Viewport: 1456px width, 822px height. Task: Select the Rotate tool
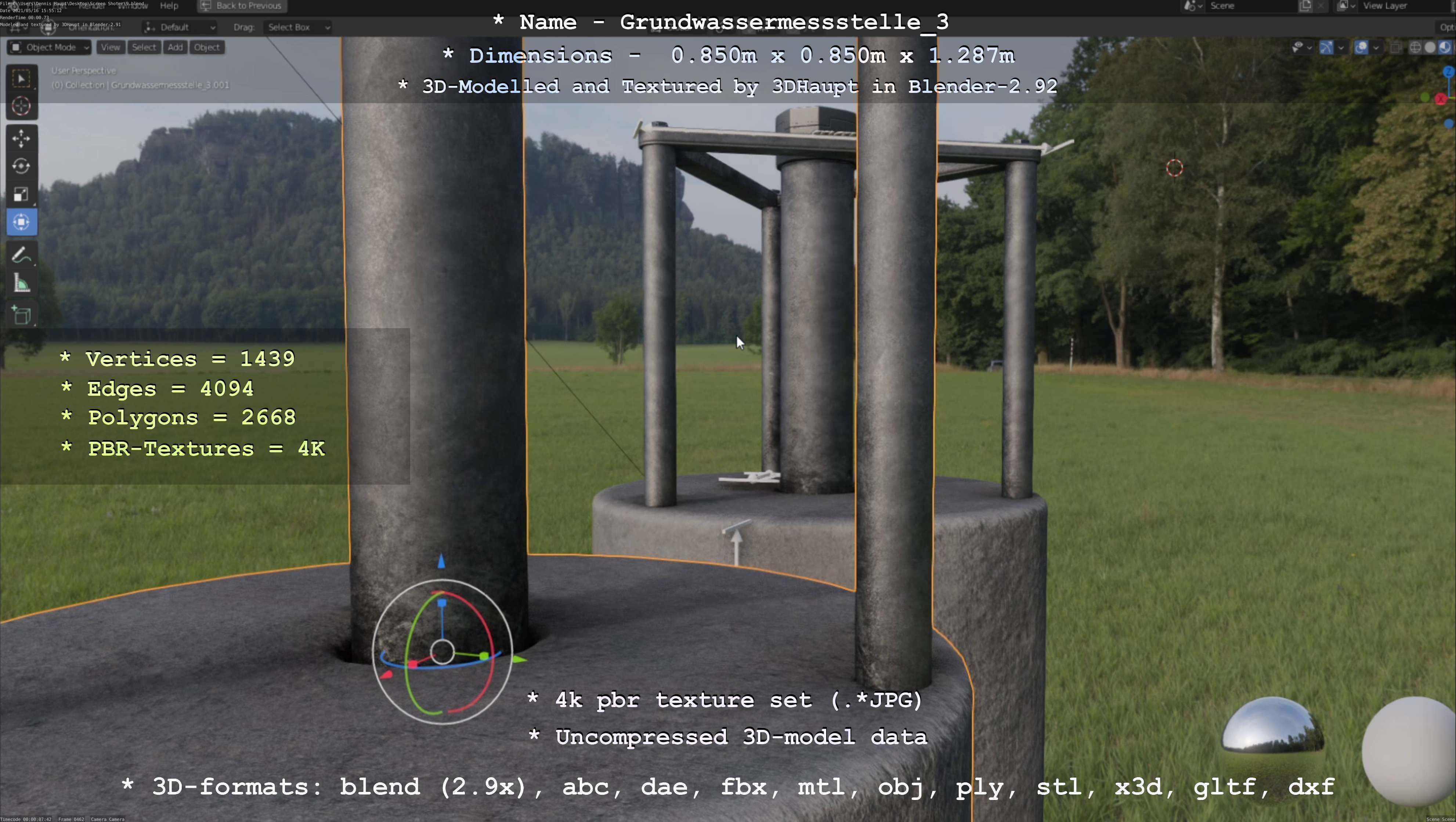(21, 166)
